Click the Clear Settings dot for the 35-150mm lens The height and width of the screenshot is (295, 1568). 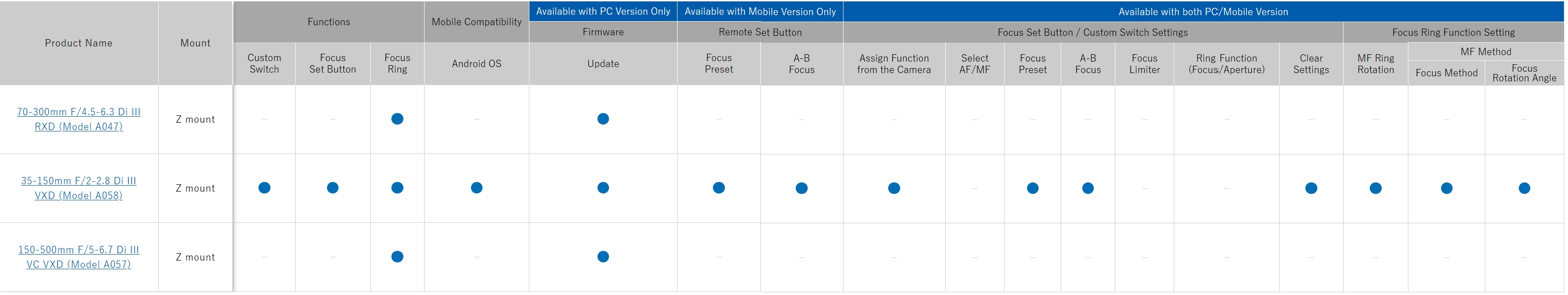[1310, 188]
